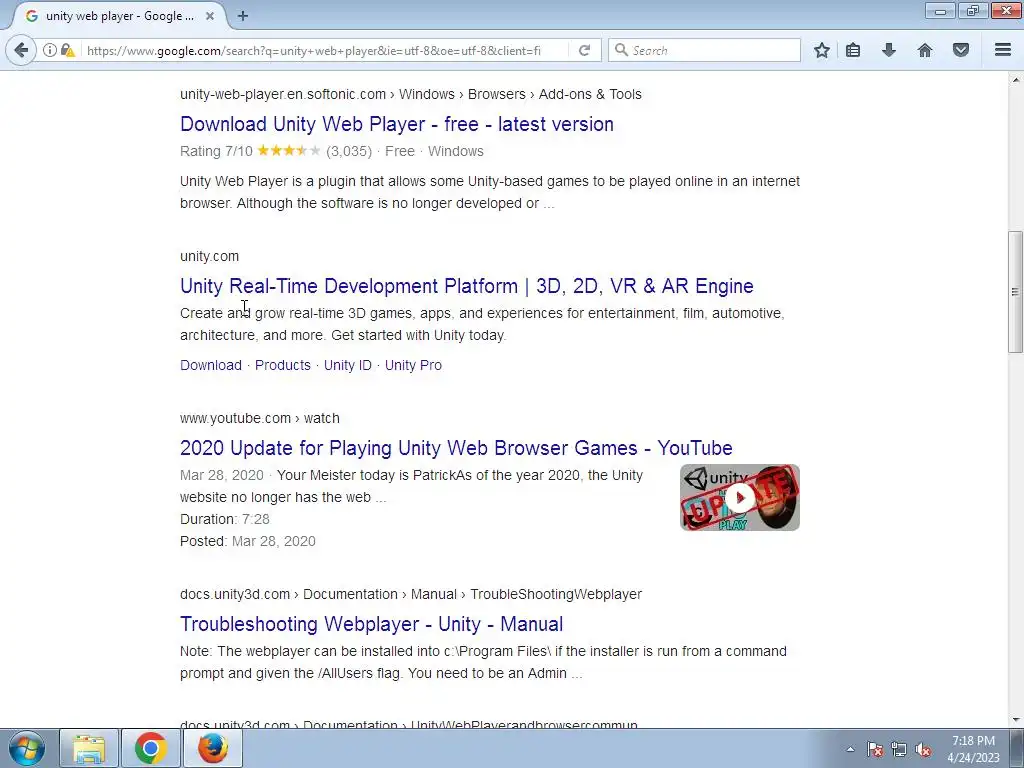Open the Firefox hamburger menu
The width and height of the screenshot is (1024, 768).
coord(1003,50)
